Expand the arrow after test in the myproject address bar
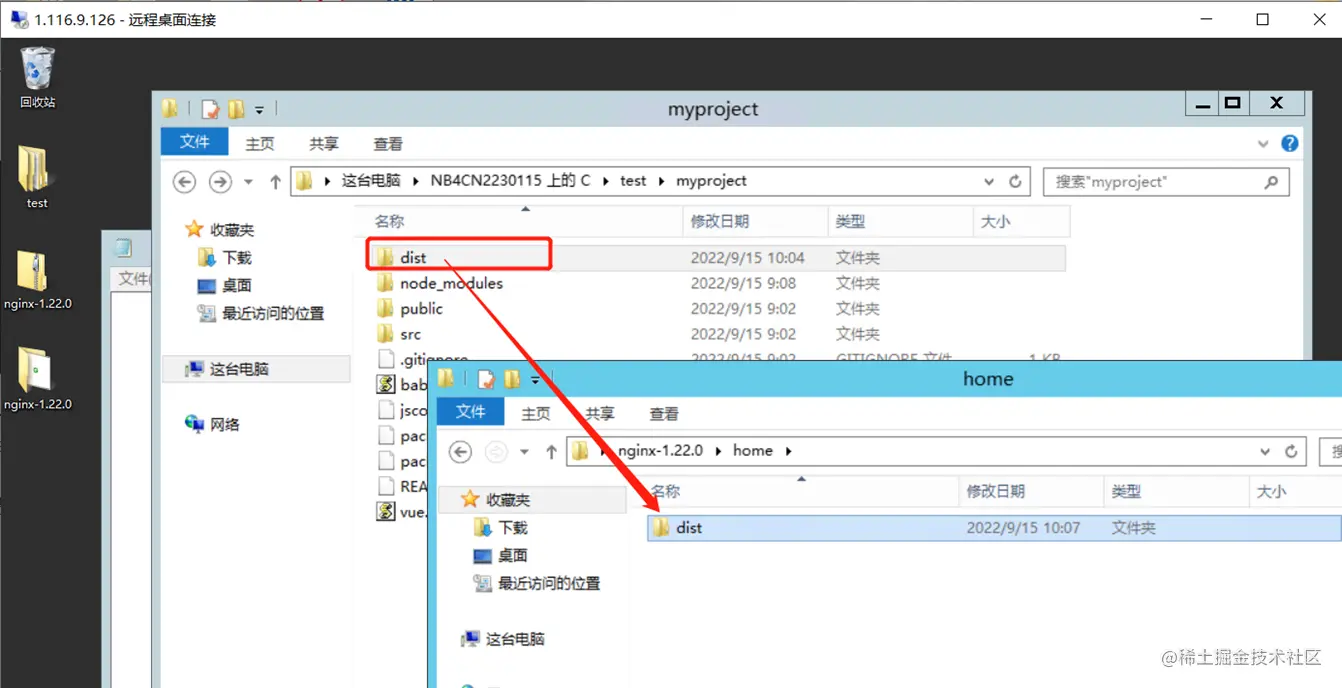The image size is (1342, 688). pos(661,182)
